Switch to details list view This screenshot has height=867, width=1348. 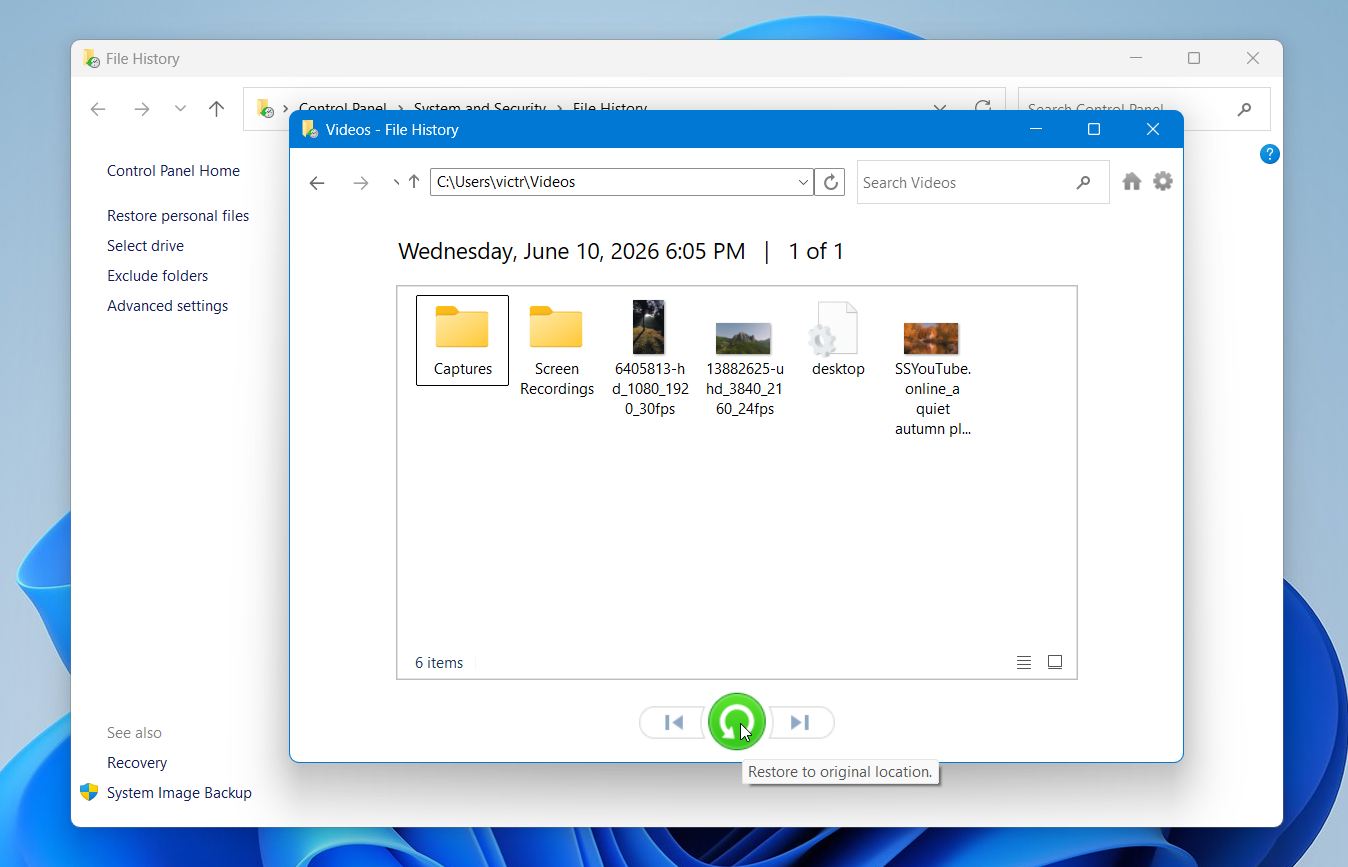[1023, 662]
